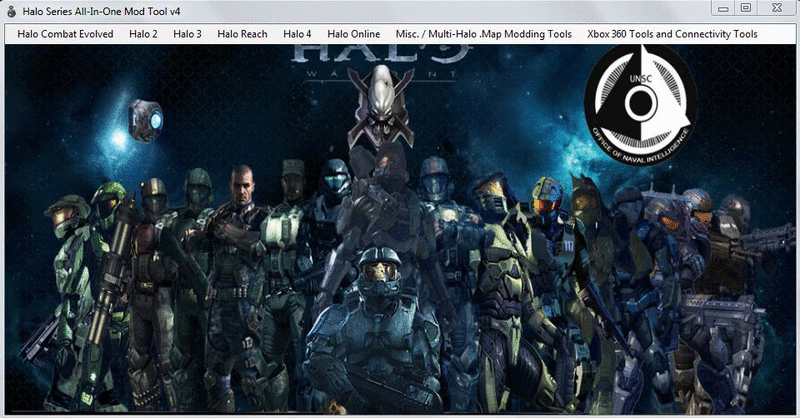Image resolution: width=800 pixels, height=418 pixels.
Task: Maximize the Mod Tool window
Action: [746, 8]
